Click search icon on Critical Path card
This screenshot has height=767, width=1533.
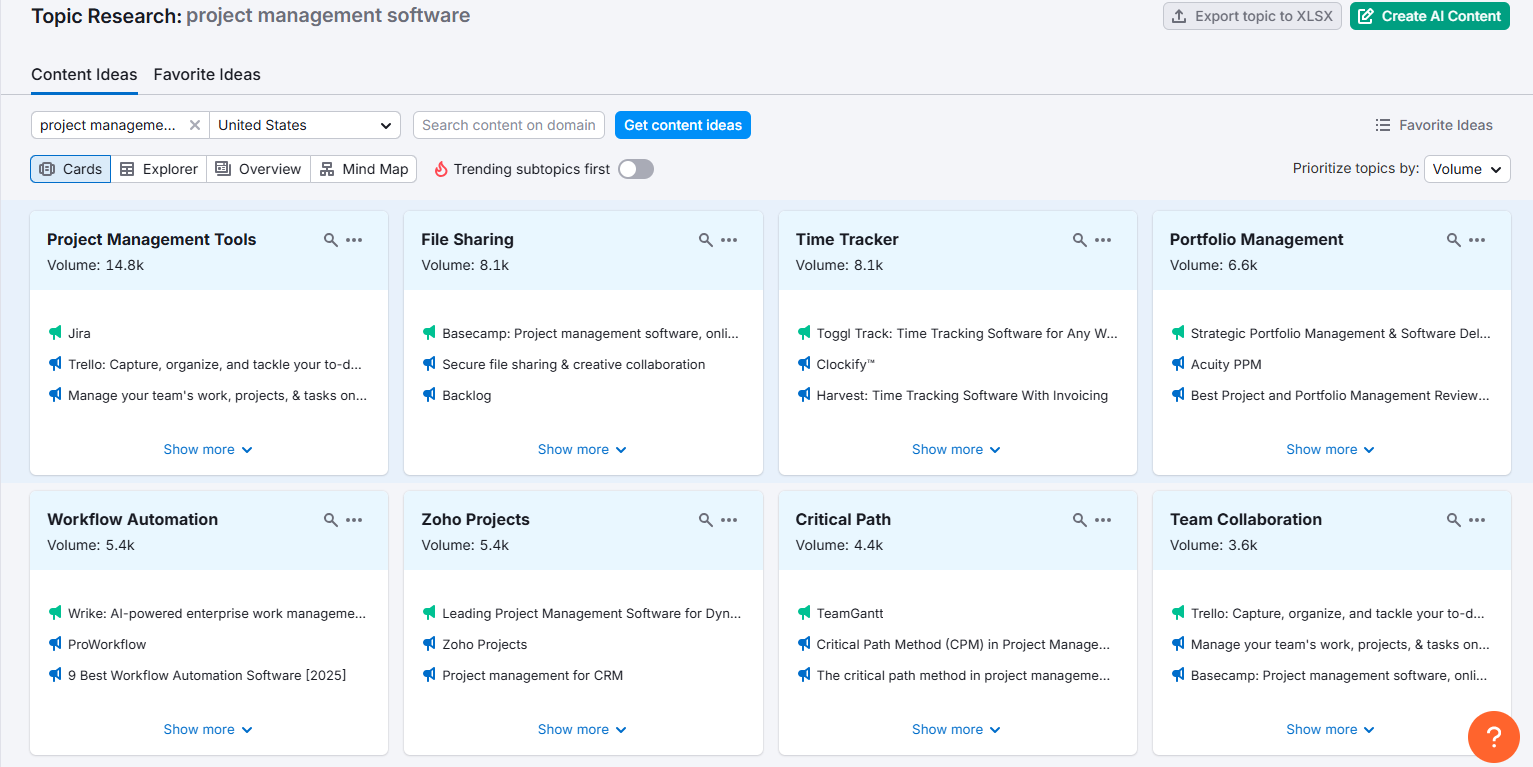pos(1079,520)
